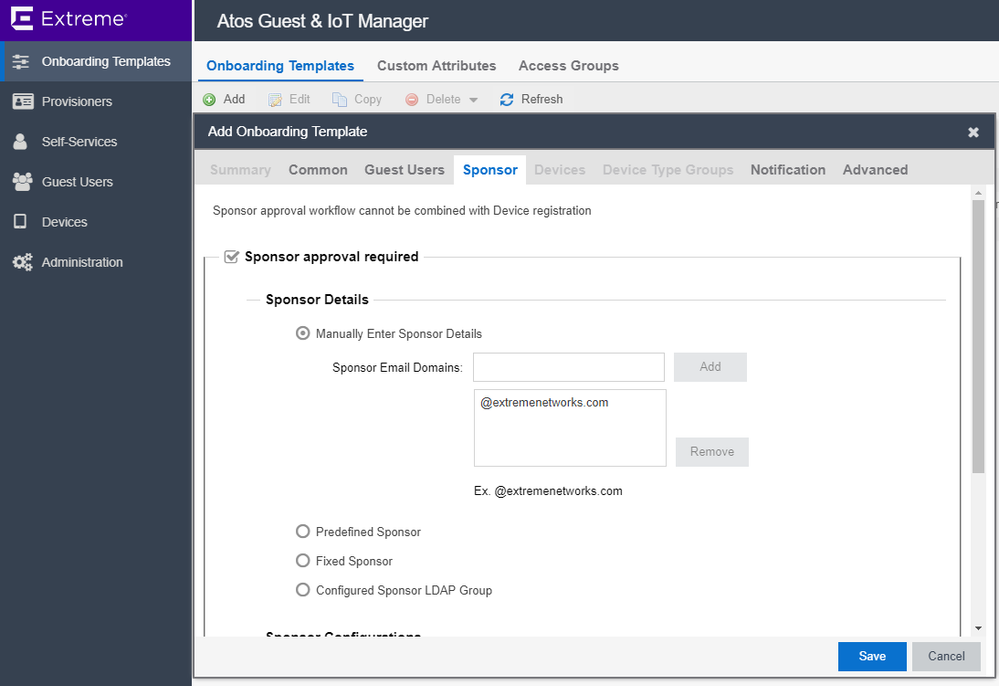Viewport: 999px width, 686px height.
Task: Click the Add button beside email domain field
Action: click(710, 367)
